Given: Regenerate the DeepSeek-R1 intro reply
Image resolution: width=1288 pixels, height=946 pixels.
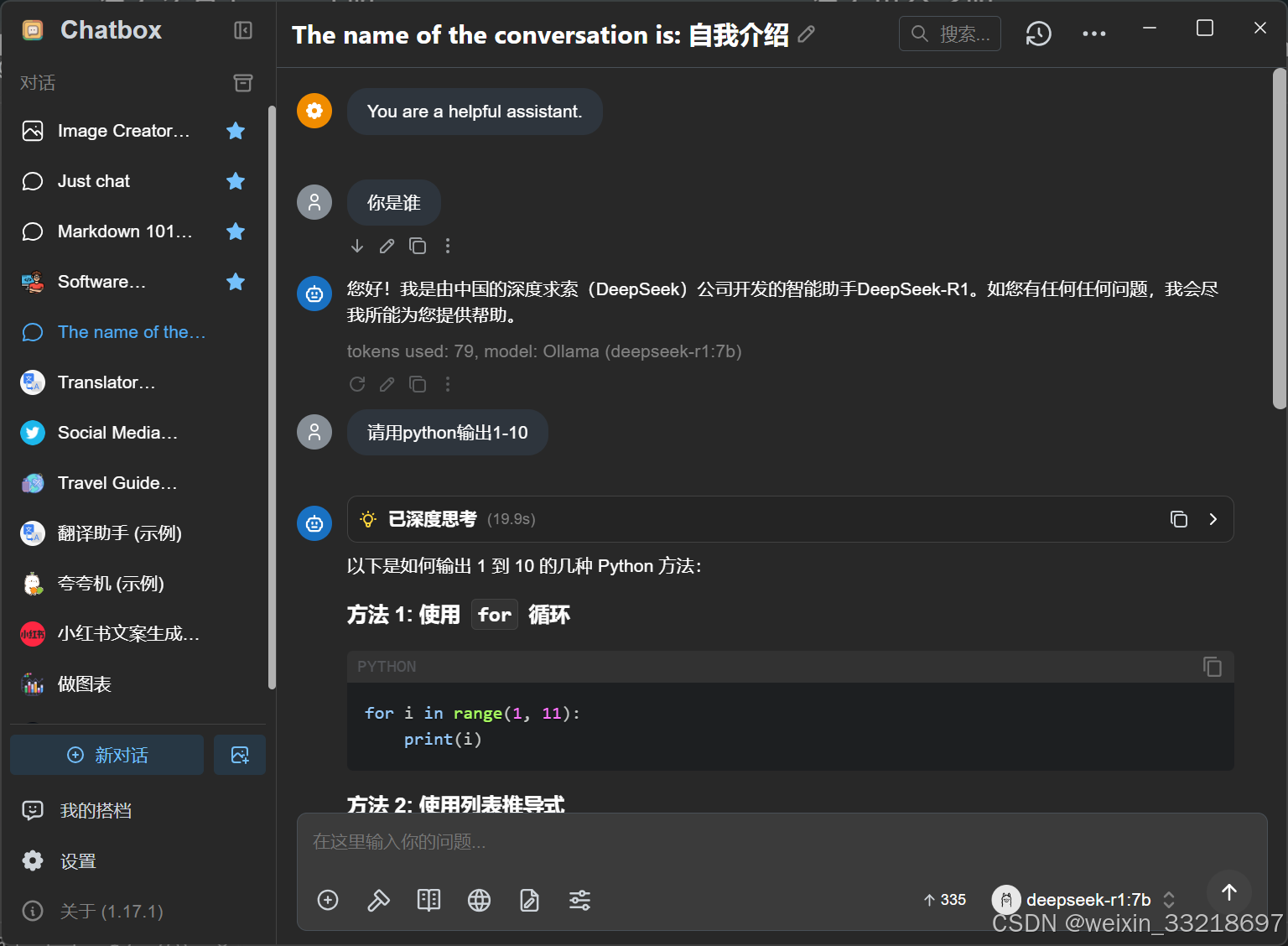Looking at the screenshot, I should click(x=357, y=384).
